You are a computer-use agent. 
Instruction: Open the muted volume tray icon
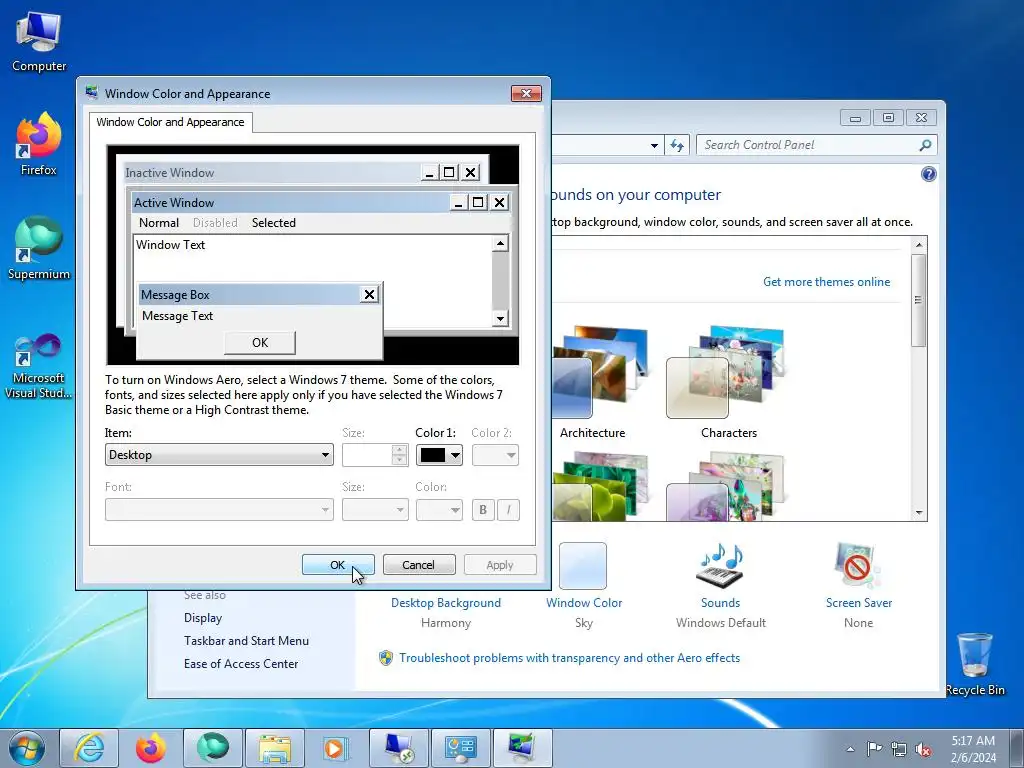tap(923, 749)
